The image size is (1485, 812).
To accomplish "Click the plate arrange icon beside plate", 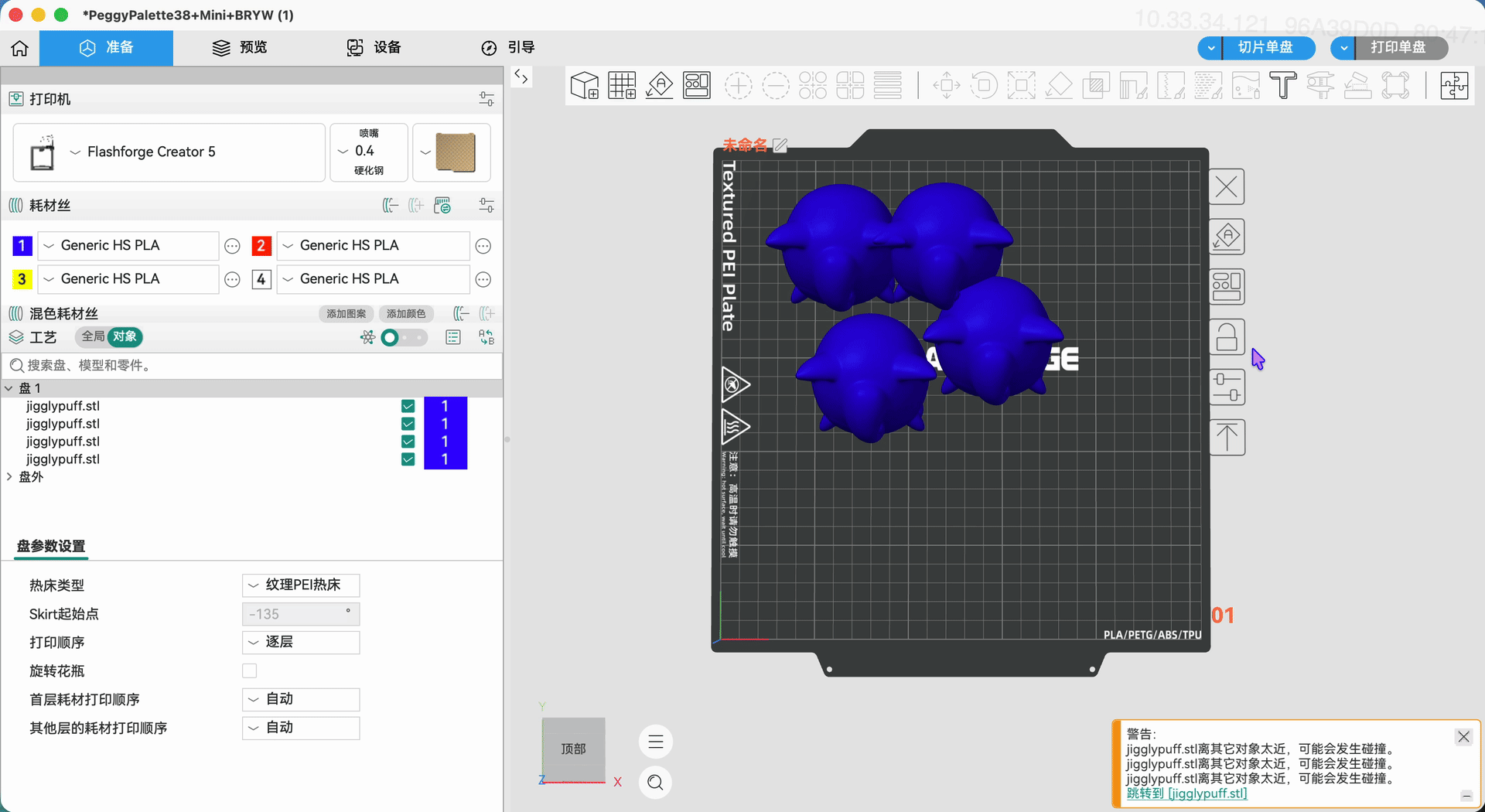I will point(1227,287).
